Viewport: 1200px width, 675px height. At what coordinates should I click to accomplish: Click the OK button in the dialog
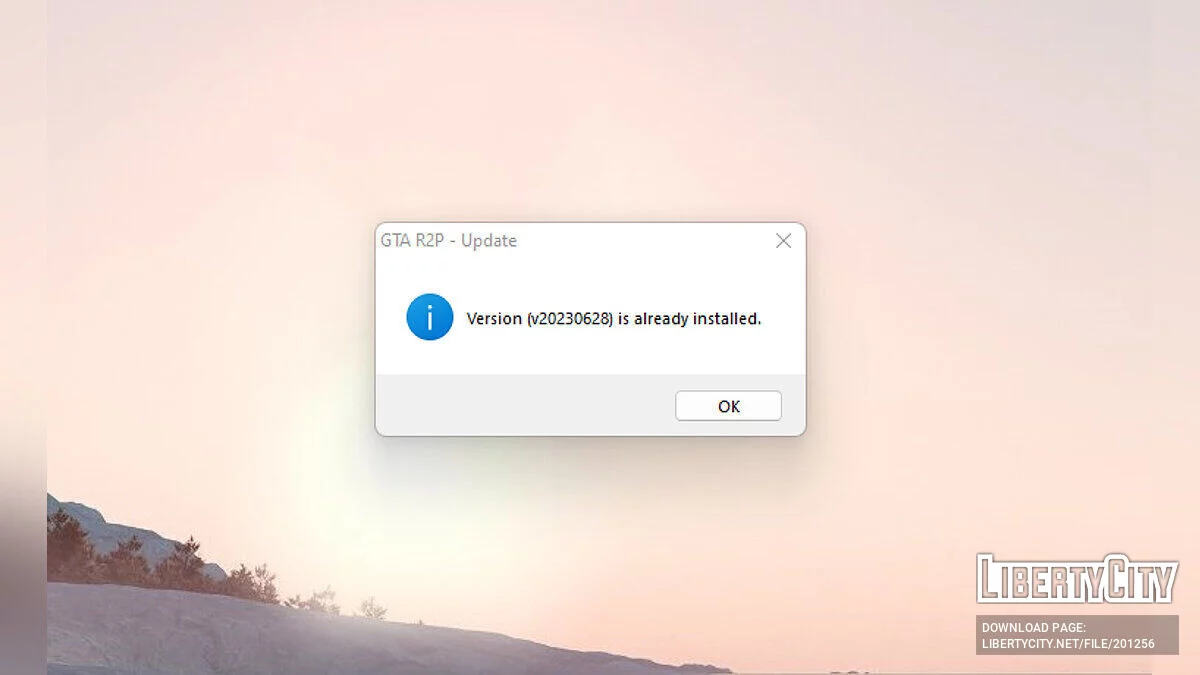(x=728, y=406)
